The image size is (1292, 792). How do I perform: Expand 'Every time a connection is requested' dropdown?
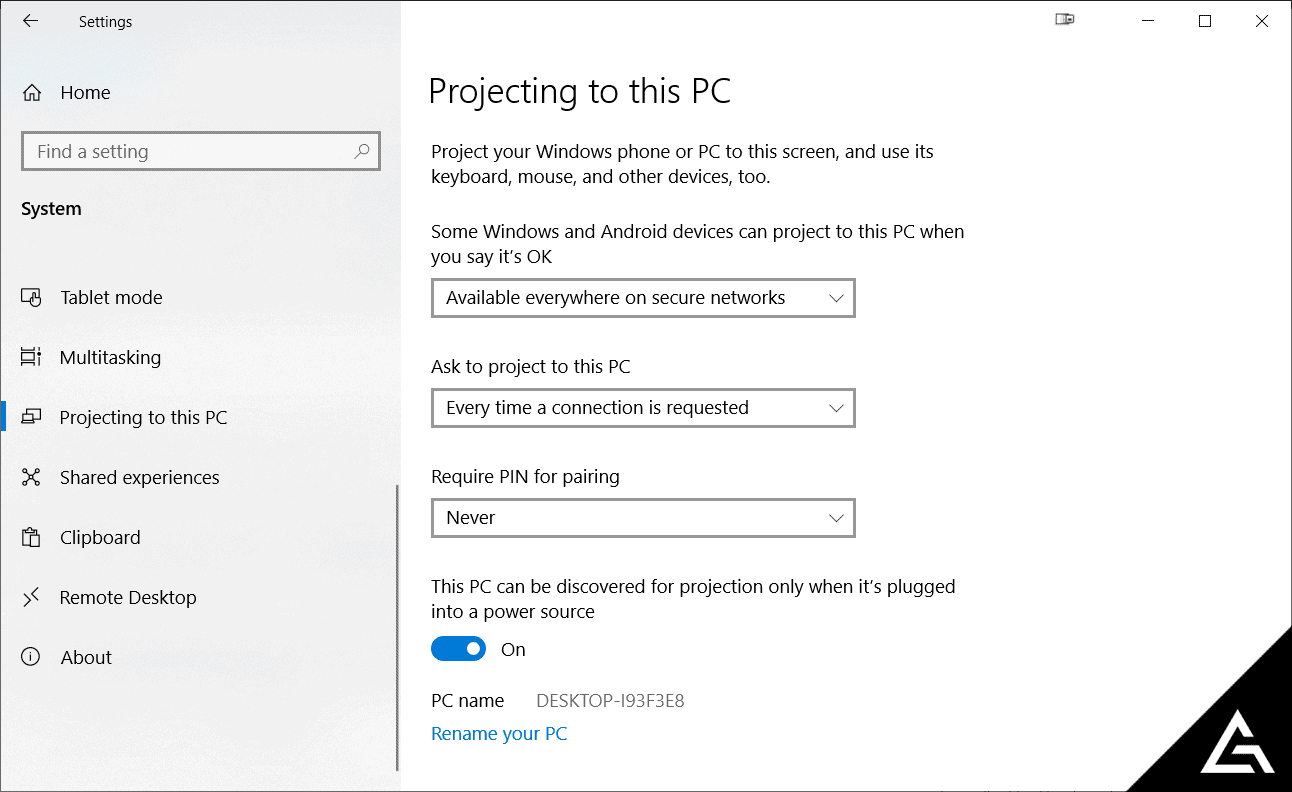[x=643, y=408]
